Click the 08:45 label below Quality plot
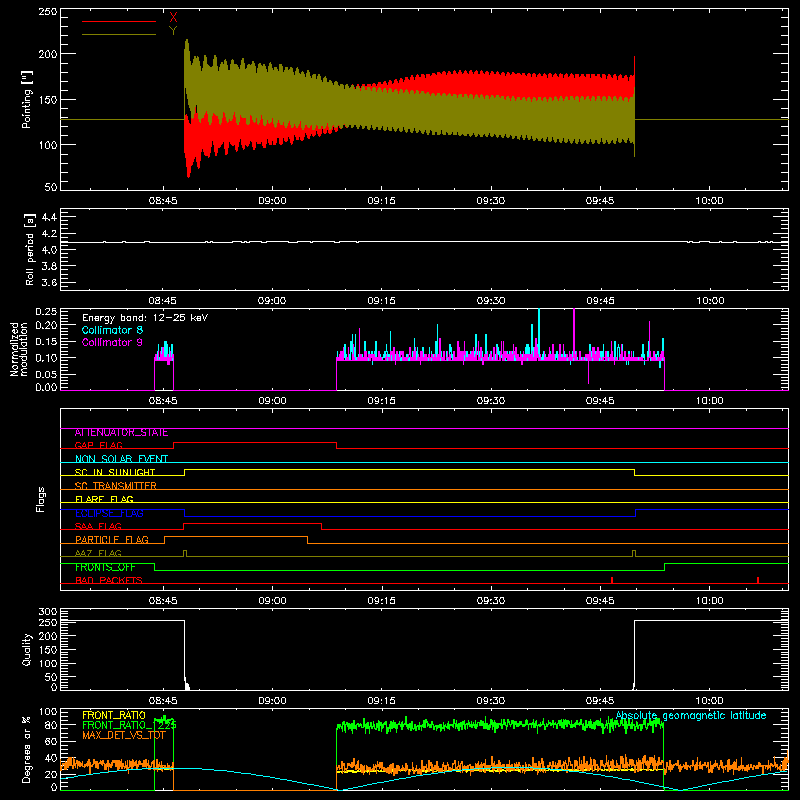Image resolution: width=800 pixels, height=800 pixels. (163, 701)
